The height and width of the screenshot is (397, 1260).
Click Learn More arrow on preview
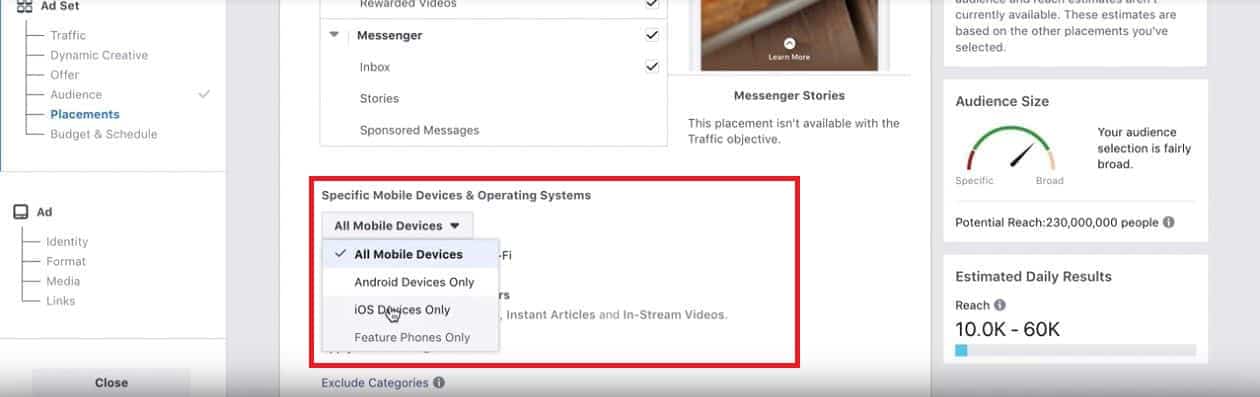pos(789,44)
